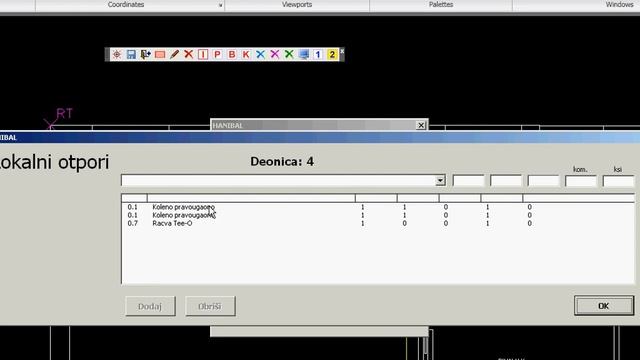Click the blue X icon in toolbar

pyautogui.click(x=260, y=54)
